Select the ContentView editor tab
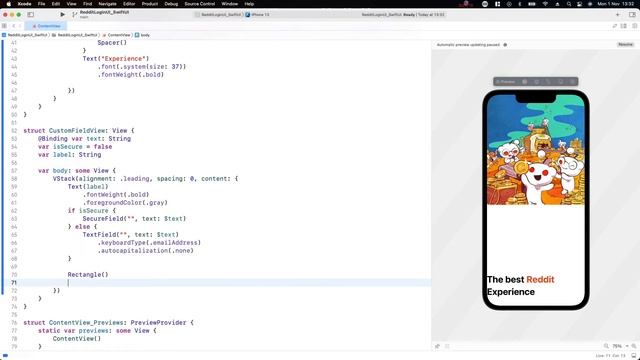 [x=46, y=26]
